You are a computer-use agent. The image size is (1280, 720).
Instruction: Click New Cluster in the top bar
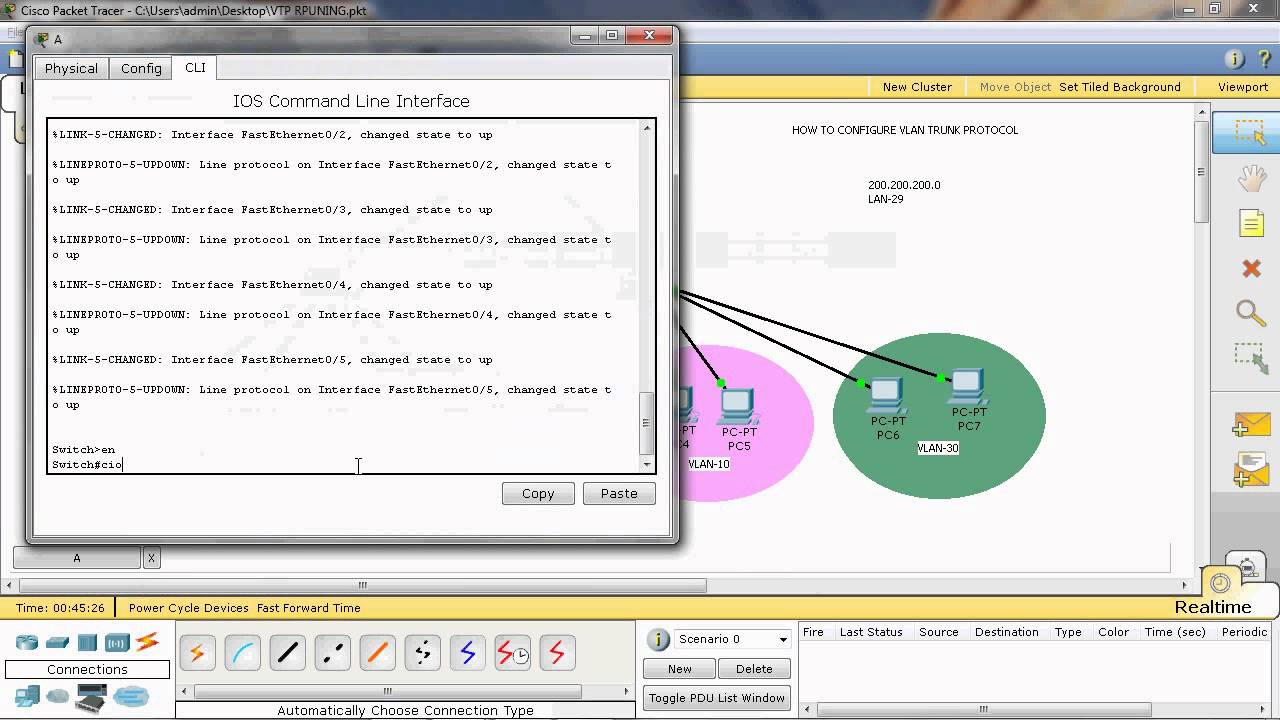[x=917, y=87]
